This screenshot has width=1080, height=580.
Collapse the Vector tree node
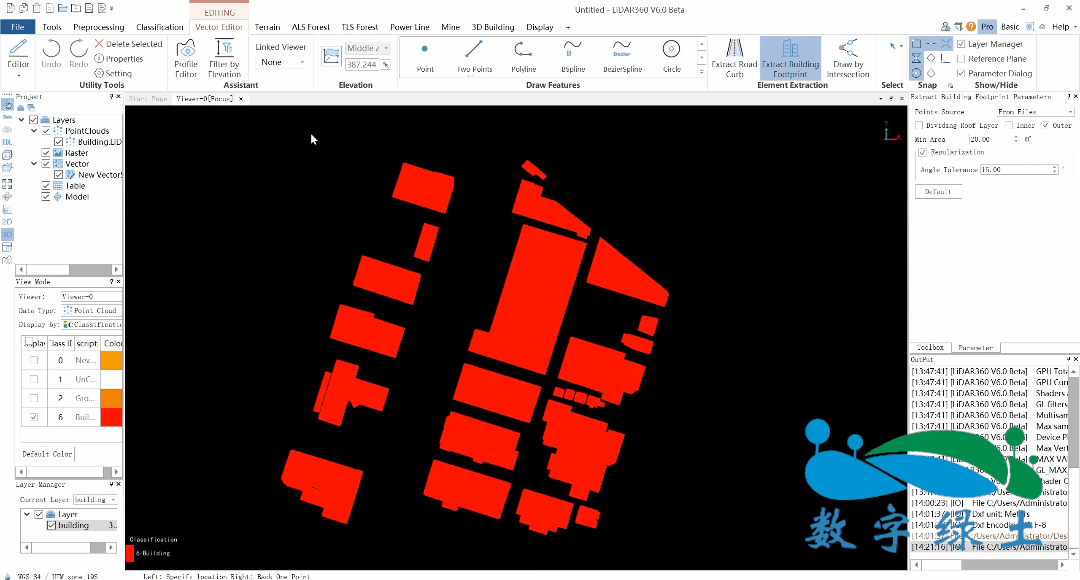pyautogui.click(x=34, y=164)
